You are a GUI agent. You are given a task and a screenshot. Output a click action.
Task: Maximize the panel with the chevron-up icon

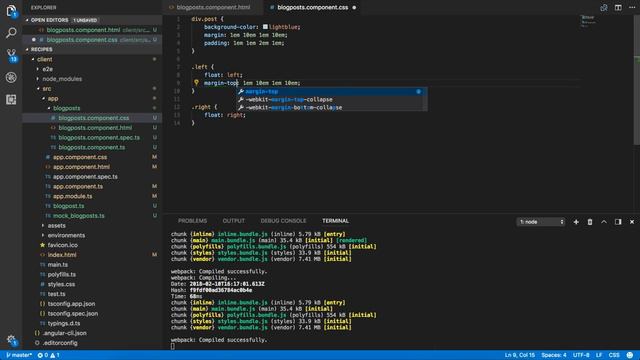(x=604, y=222)
